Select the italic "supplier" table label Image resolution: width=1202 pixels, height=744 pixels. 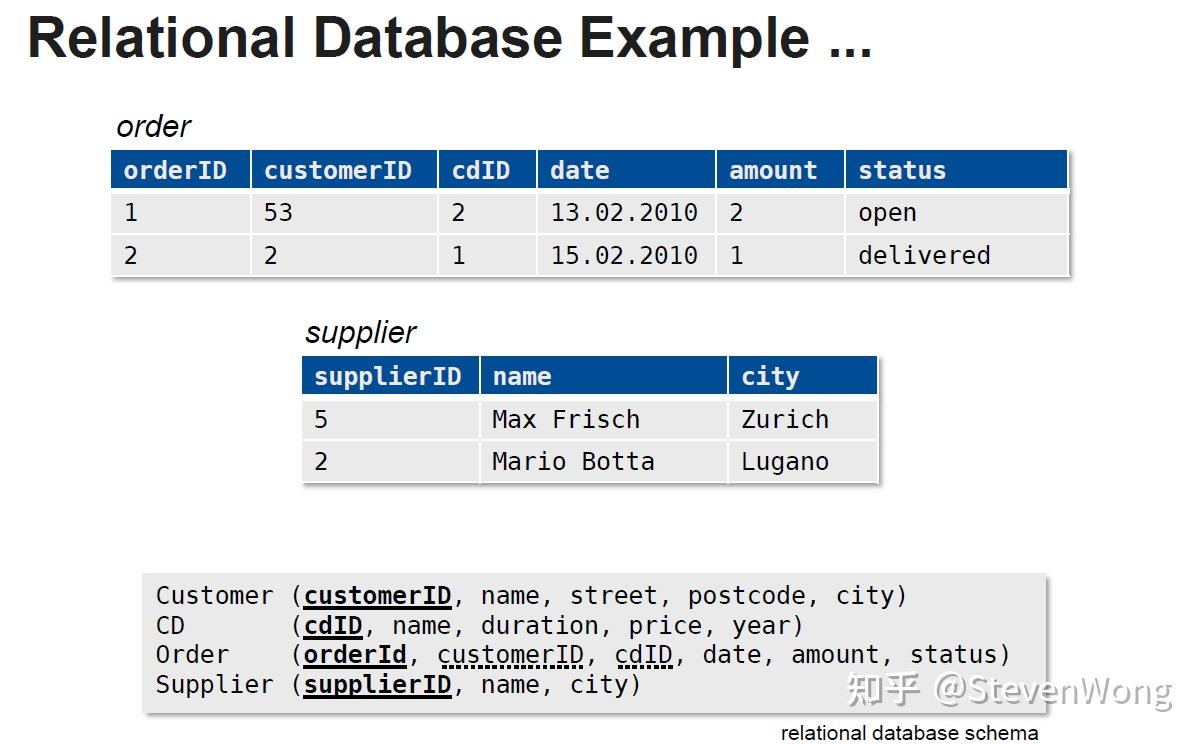coord(360,333)
